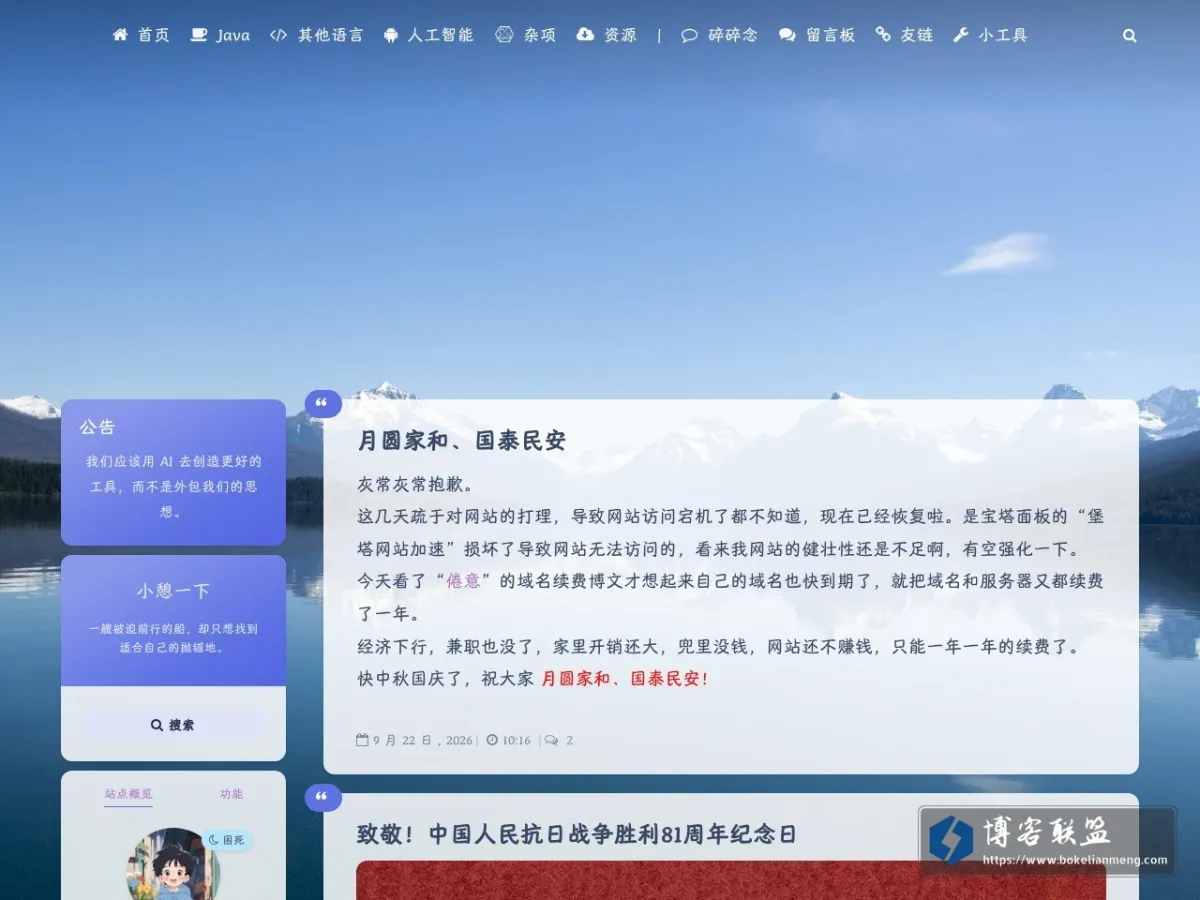Image resolution: width=1200 pixels, height=900 pixels.
Task: Go to the 碎碎念 page
Action: [733, 35]
